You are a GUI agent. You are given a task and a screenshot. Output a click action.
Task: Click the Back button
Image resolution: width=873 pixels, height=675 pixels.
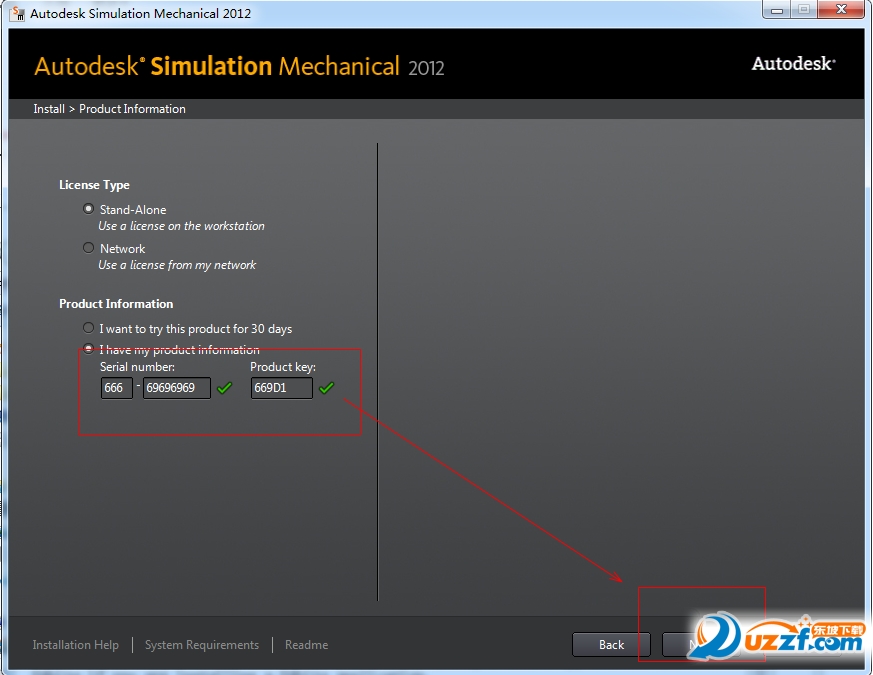point(611,645)
